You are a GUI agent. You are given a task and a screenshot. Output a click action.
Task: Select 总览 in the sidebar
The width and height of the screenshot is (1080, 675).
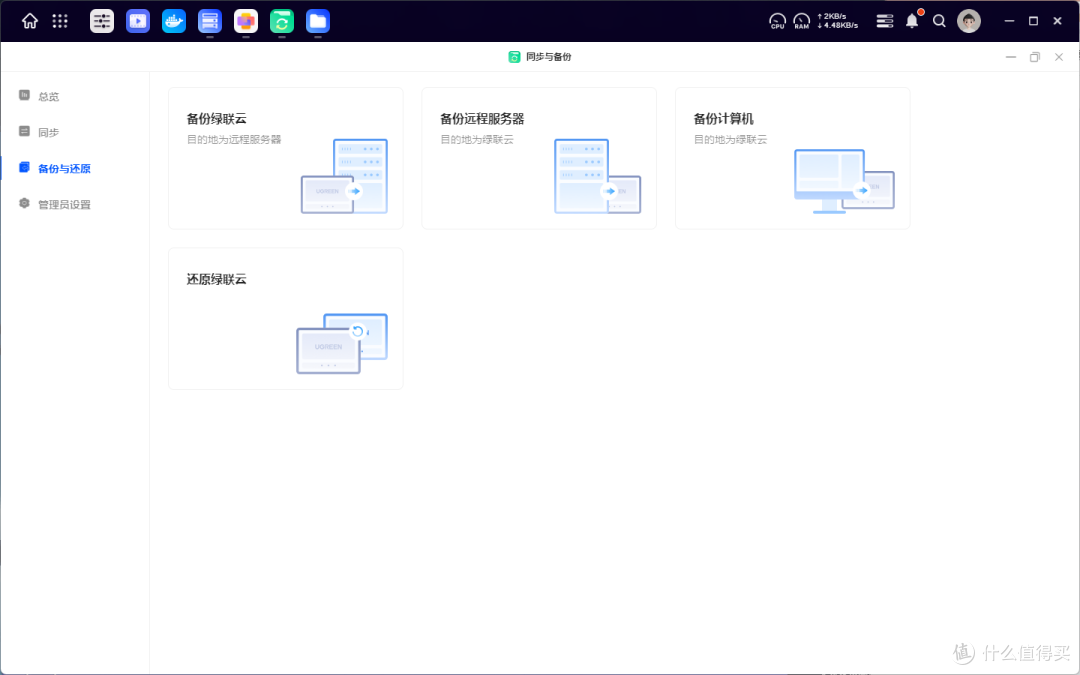coord(48,96)
